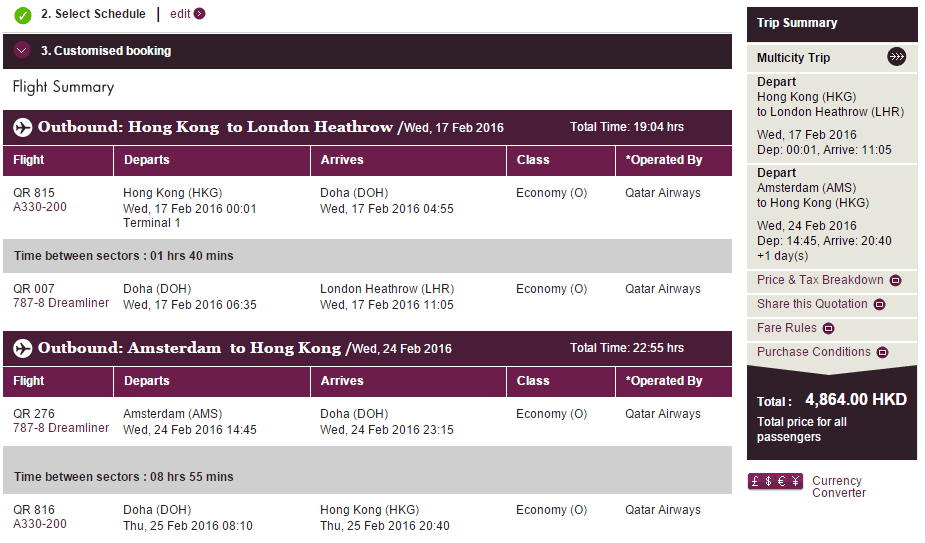Expand Purchase Conditions
Image resolution: width=925 pixels, height=543 pixels.
(x=881, y=353)
